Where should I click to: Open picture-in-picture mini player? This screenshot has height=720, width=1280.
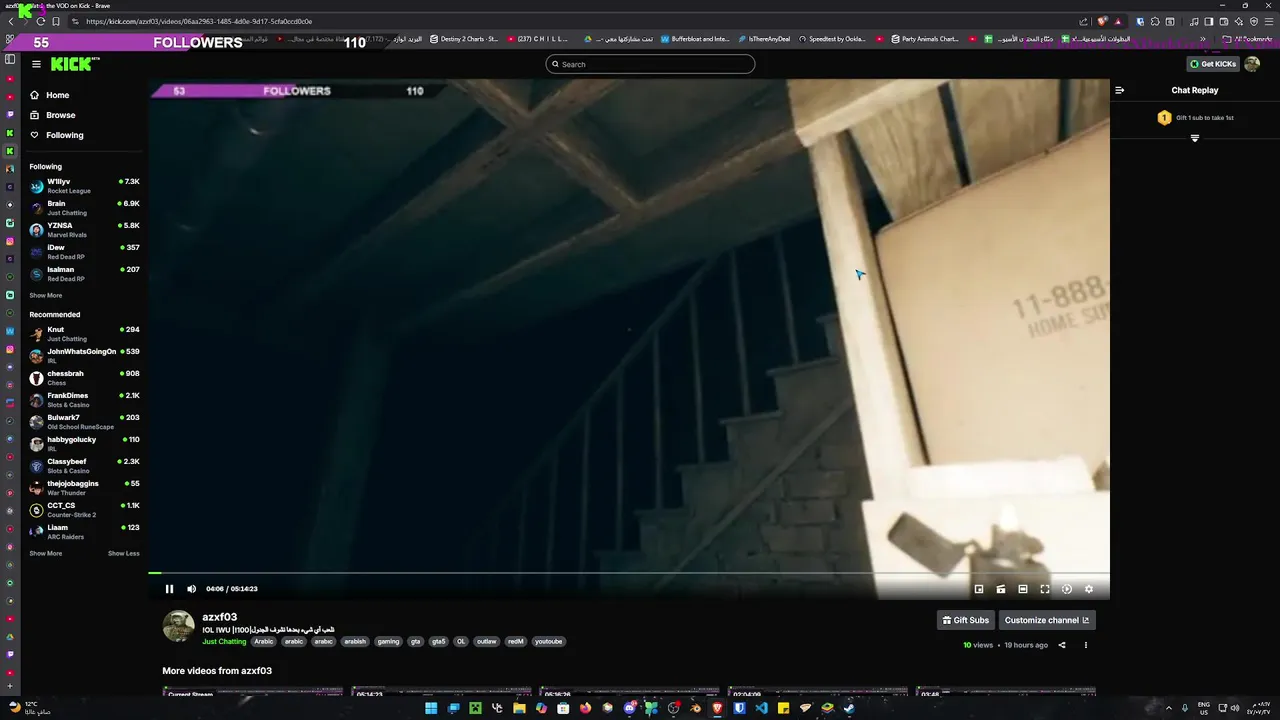979,589
